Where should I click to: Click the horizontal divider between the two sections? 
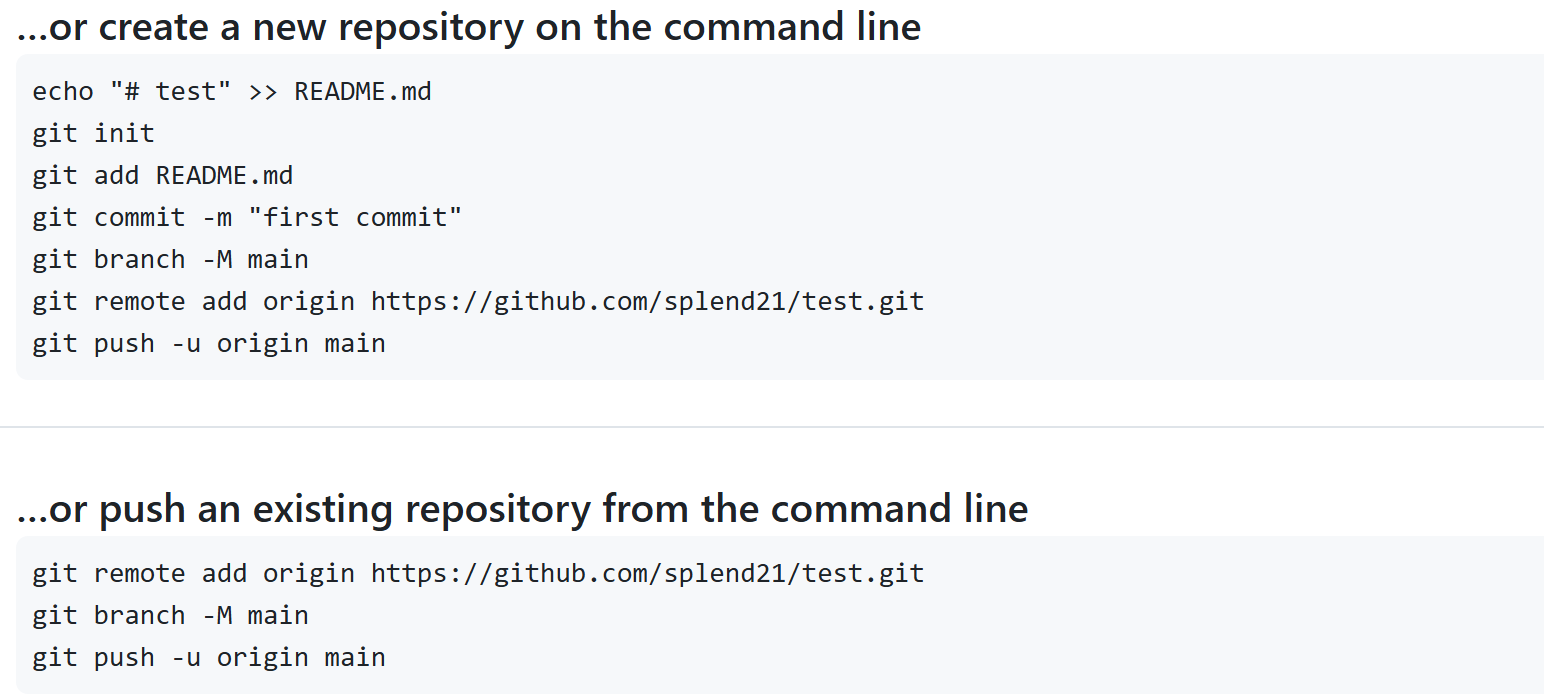tap(772, 427)
